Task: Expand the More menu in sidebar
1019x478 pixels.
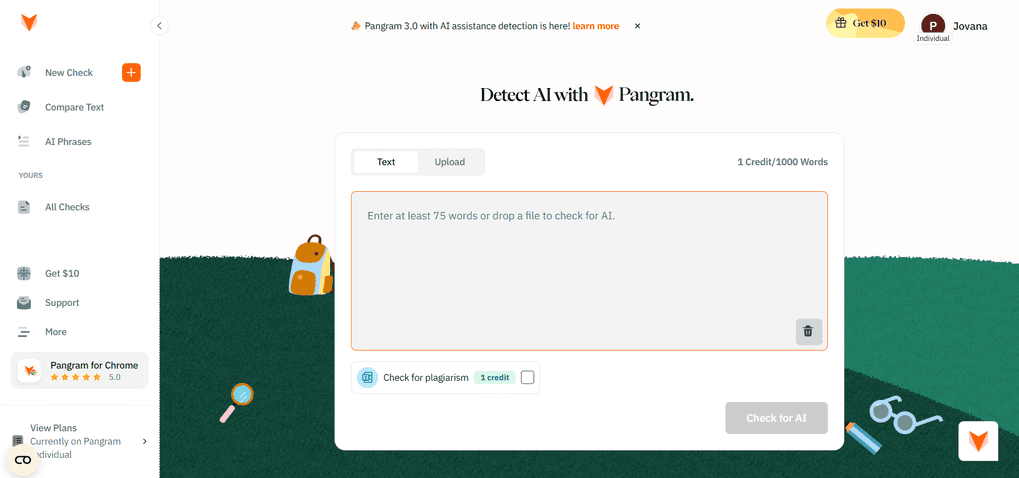Action: tap(55, 332)
